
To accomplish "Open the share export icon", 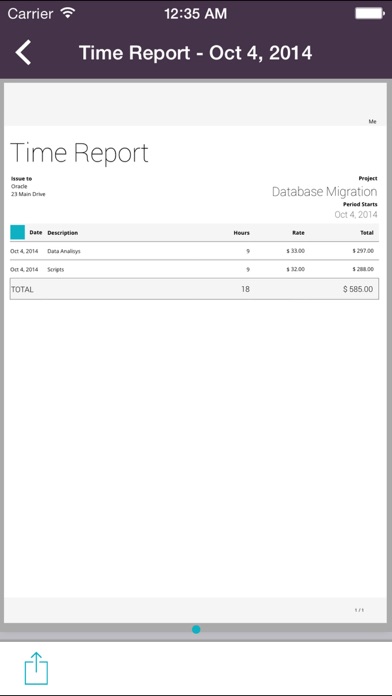I will pyautogui.click(x=36, y=668).
